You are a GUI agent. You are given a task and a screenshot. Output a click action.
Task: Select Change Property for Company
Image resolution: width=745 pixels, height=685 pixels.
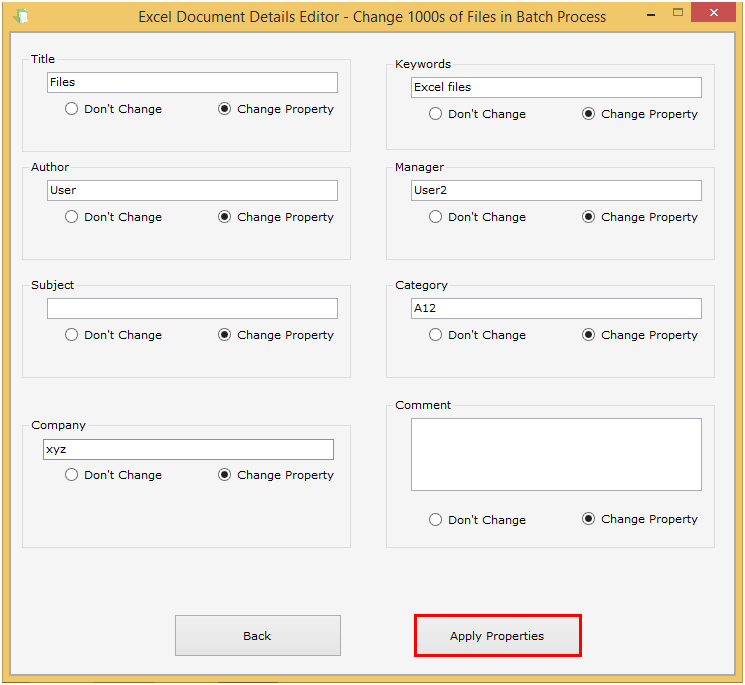(x=276, y=475)
